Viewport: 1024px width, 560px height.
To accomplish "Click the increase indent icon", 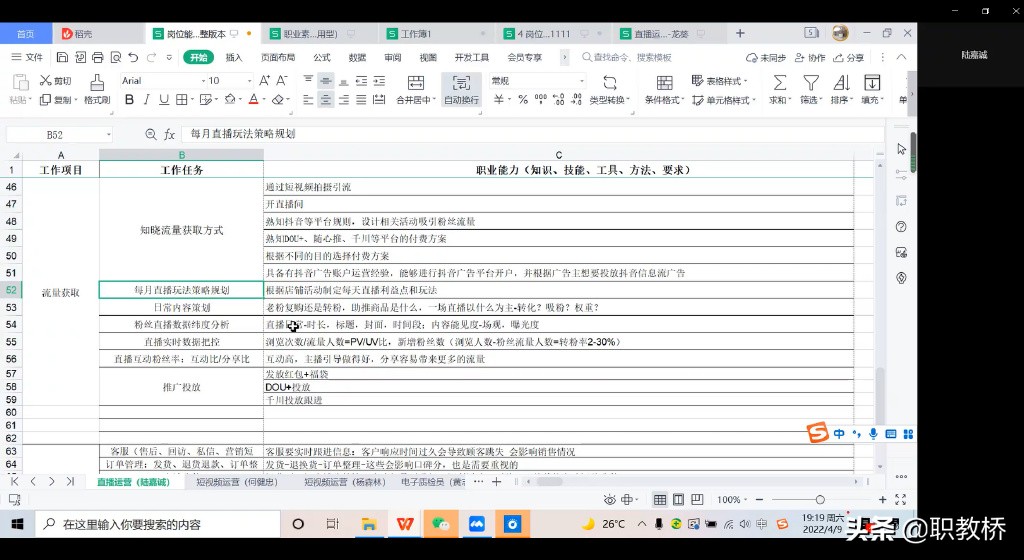I will point(379,80).
